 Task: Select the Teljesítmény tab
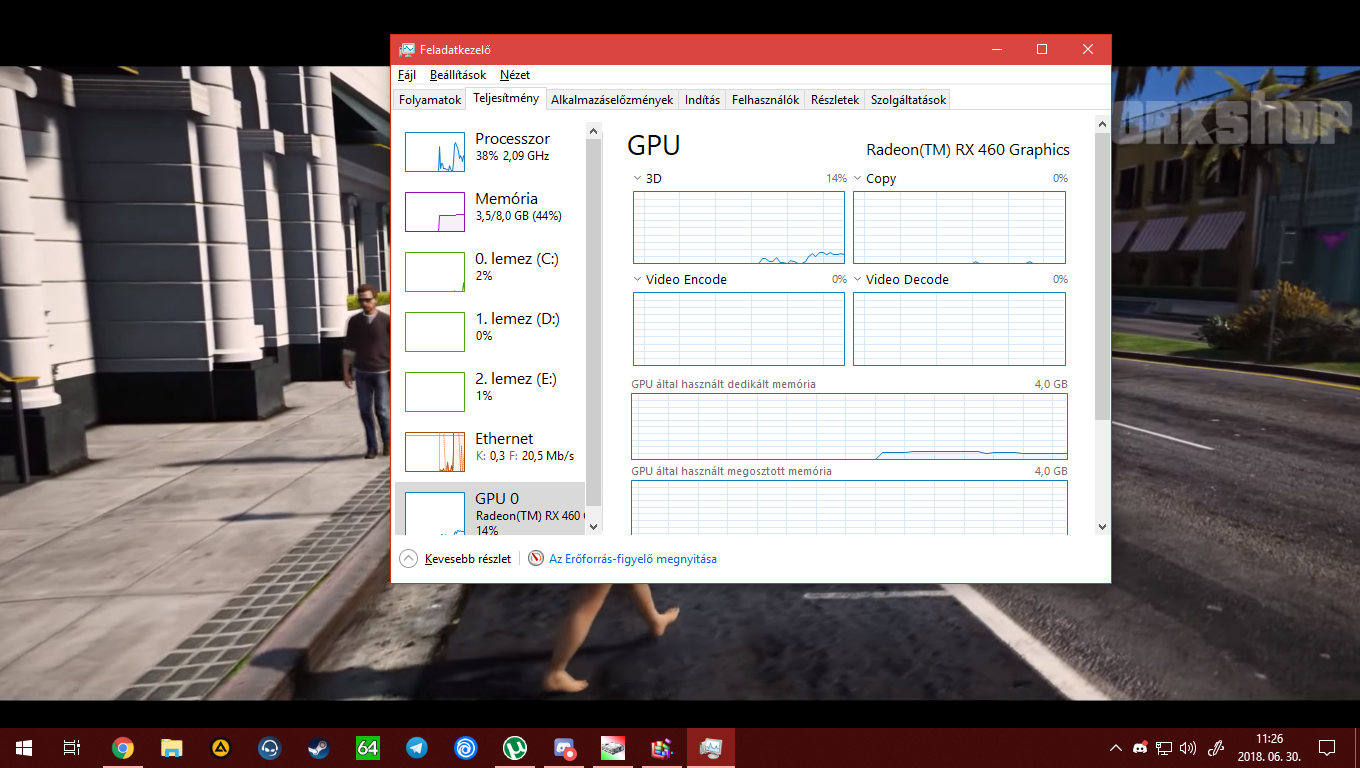[506, 99]
